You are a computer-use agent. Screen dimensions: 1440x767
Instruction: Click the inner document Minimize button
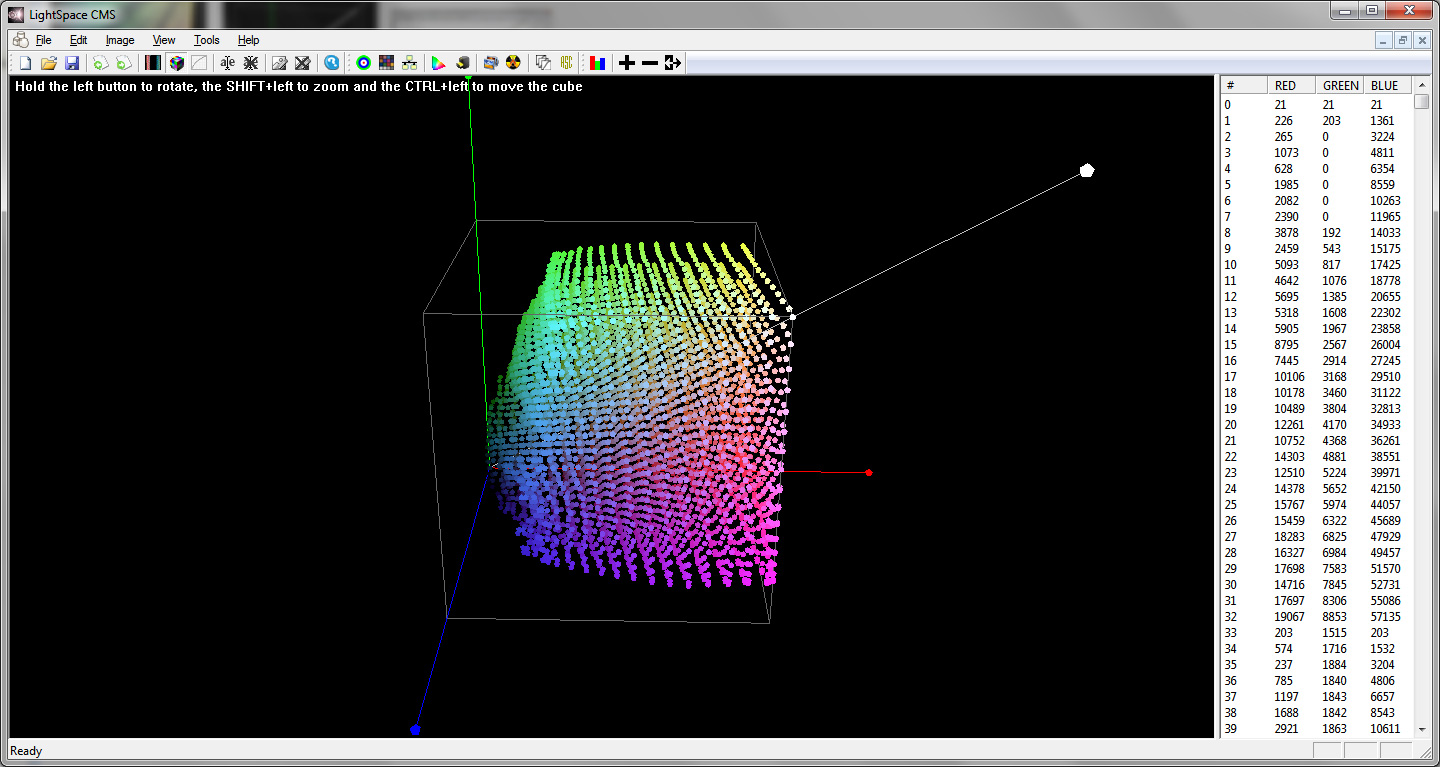pos(1385,40)
